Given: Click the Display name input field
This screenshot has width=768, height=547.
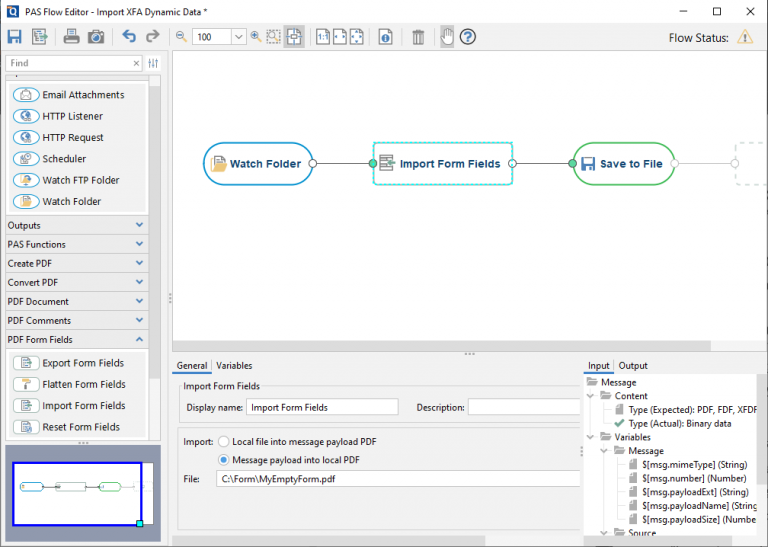Looking at the screenshot, I should click(x=322, y=407).
